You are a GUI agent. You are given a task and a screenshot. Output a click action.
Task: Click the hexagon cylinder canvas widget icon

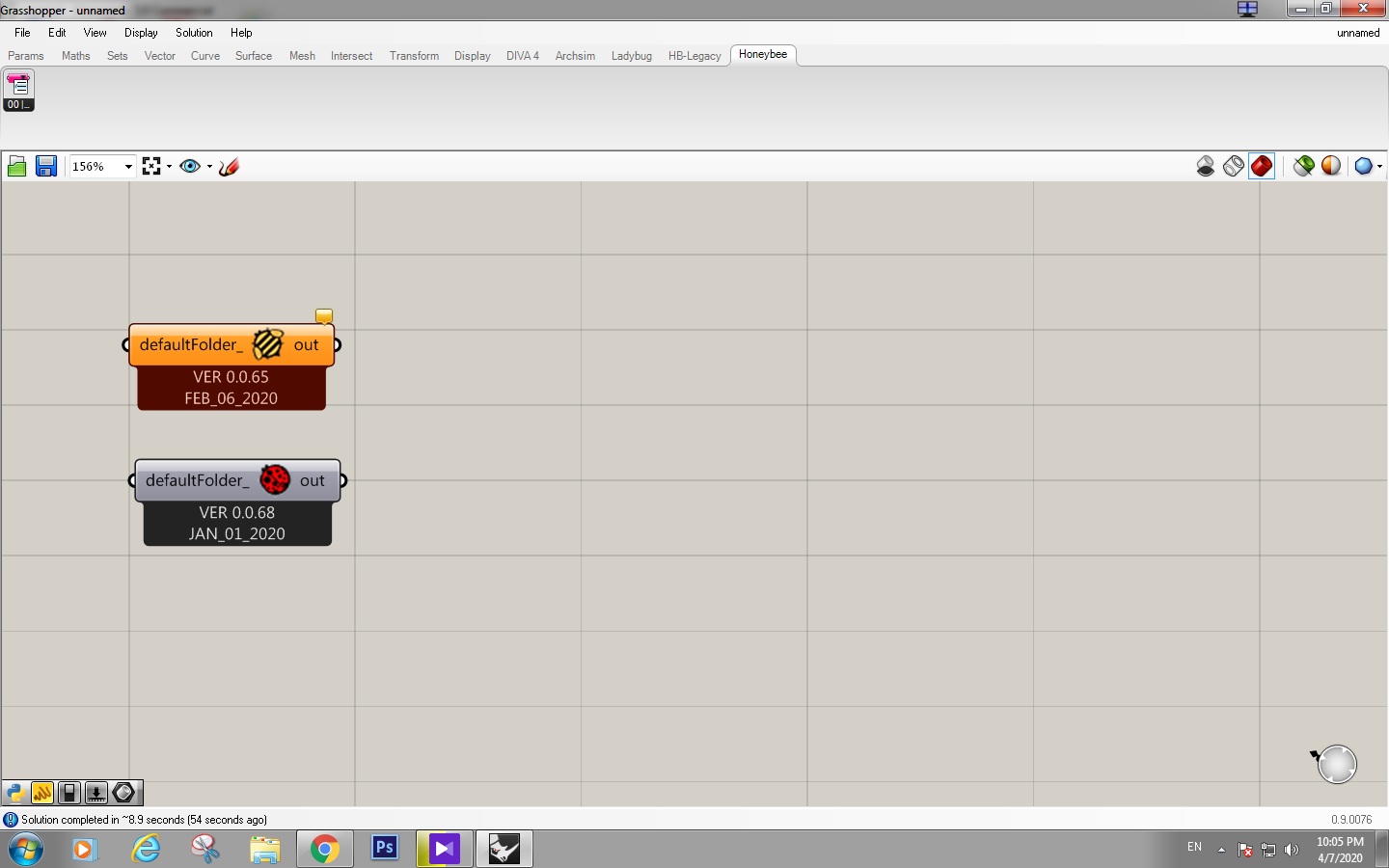coord(123,793)
